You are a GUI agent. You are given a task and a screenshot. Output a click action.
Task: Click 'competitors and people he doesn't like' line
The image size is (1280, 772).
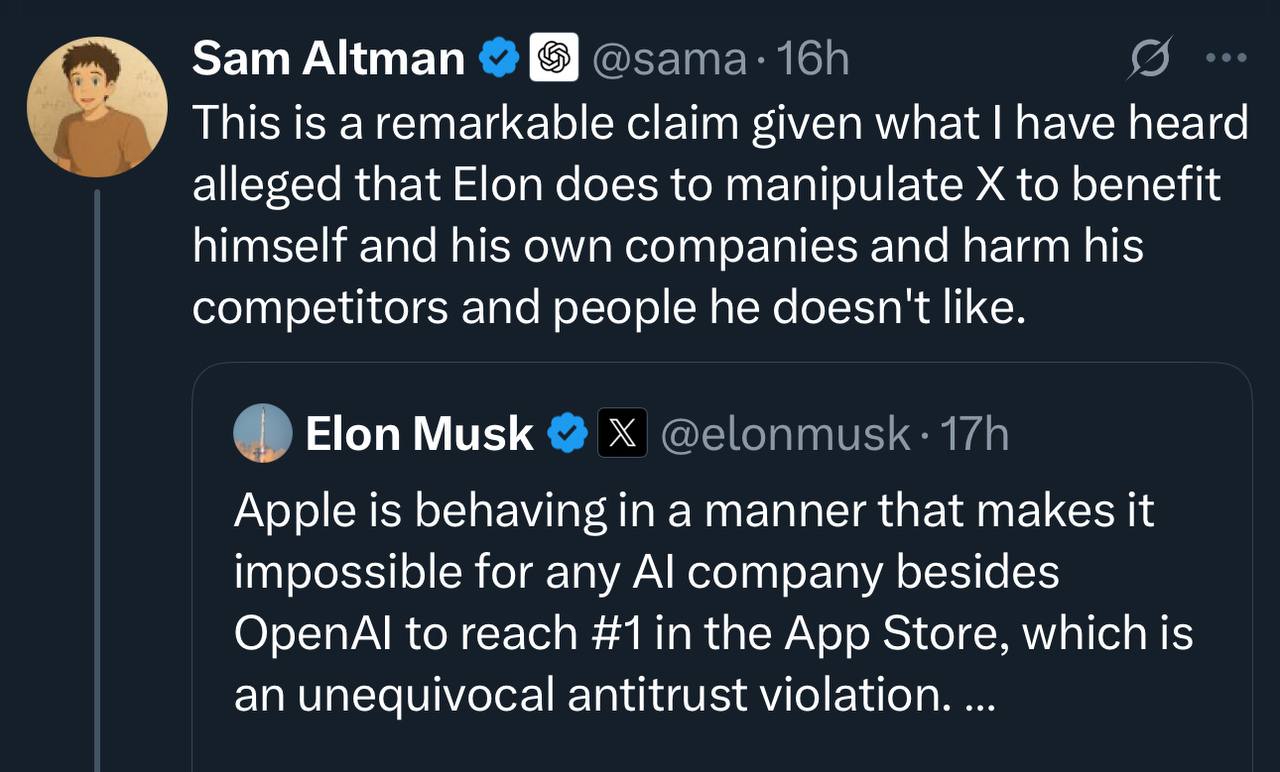pyautogui.click(x=608, y=309)
